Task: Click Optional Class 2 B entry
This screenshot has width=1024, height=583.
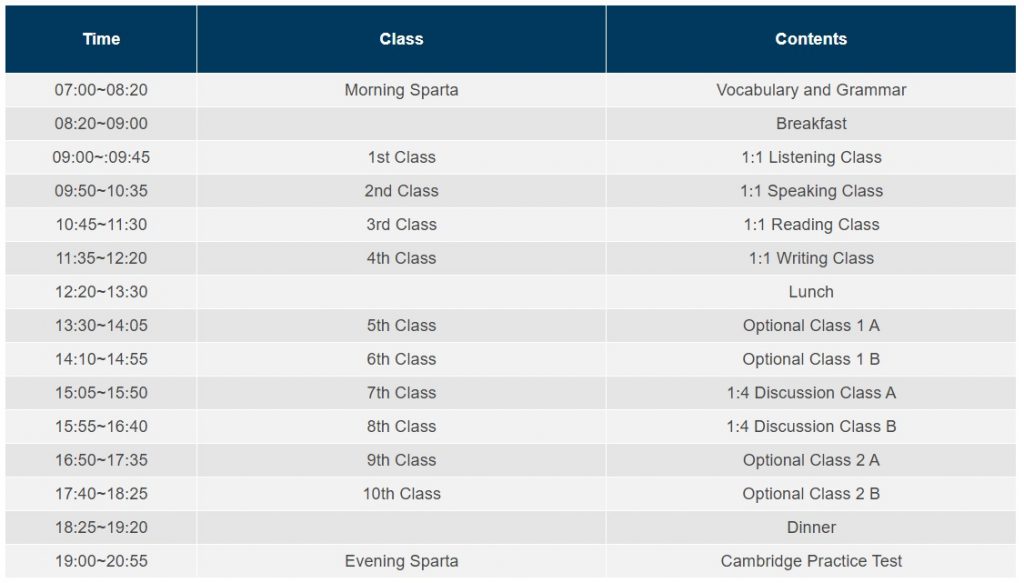Action: tap(810, 494)
